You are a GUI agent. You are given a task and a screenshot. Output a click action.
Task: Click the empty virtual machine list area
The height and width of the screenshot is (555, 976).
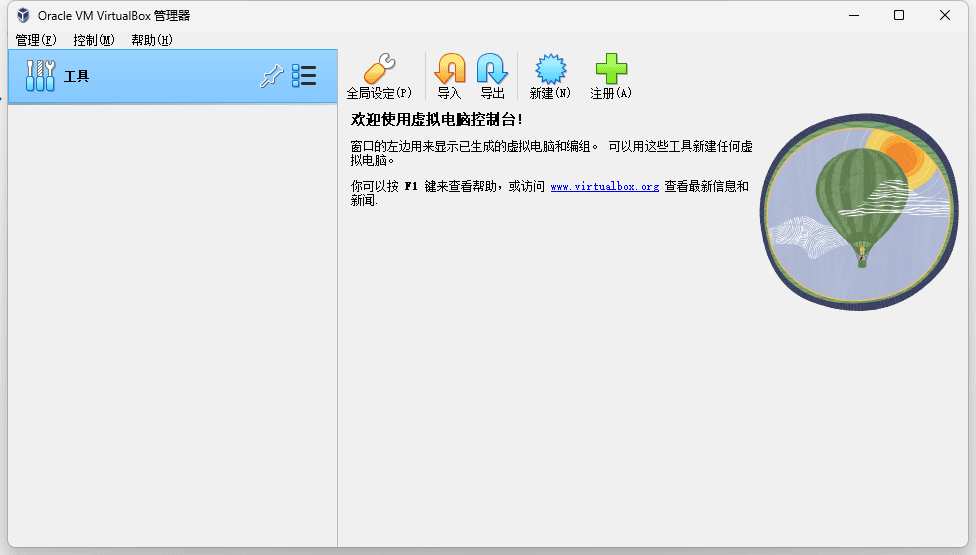pyautogui.click(x=172, y=320)
